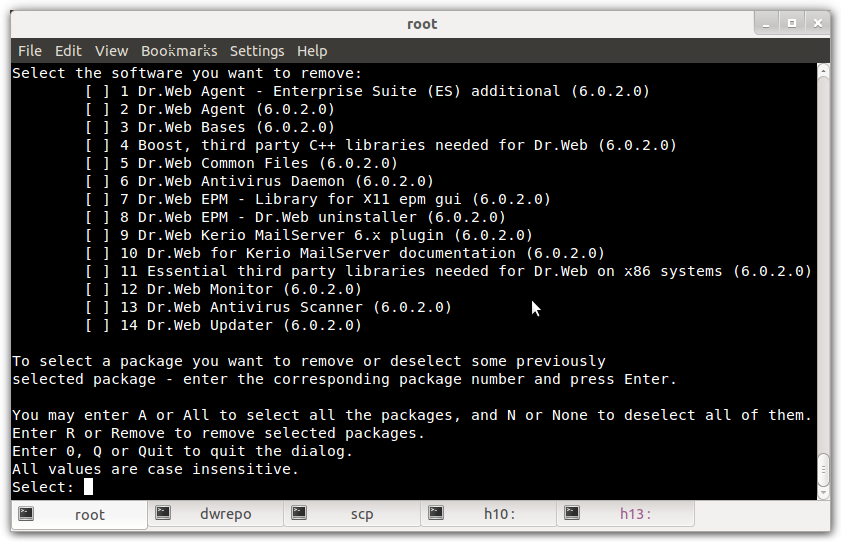Maximize the root terminal window
The width and height of the screenshot is (841, 542).
[792, 24]
